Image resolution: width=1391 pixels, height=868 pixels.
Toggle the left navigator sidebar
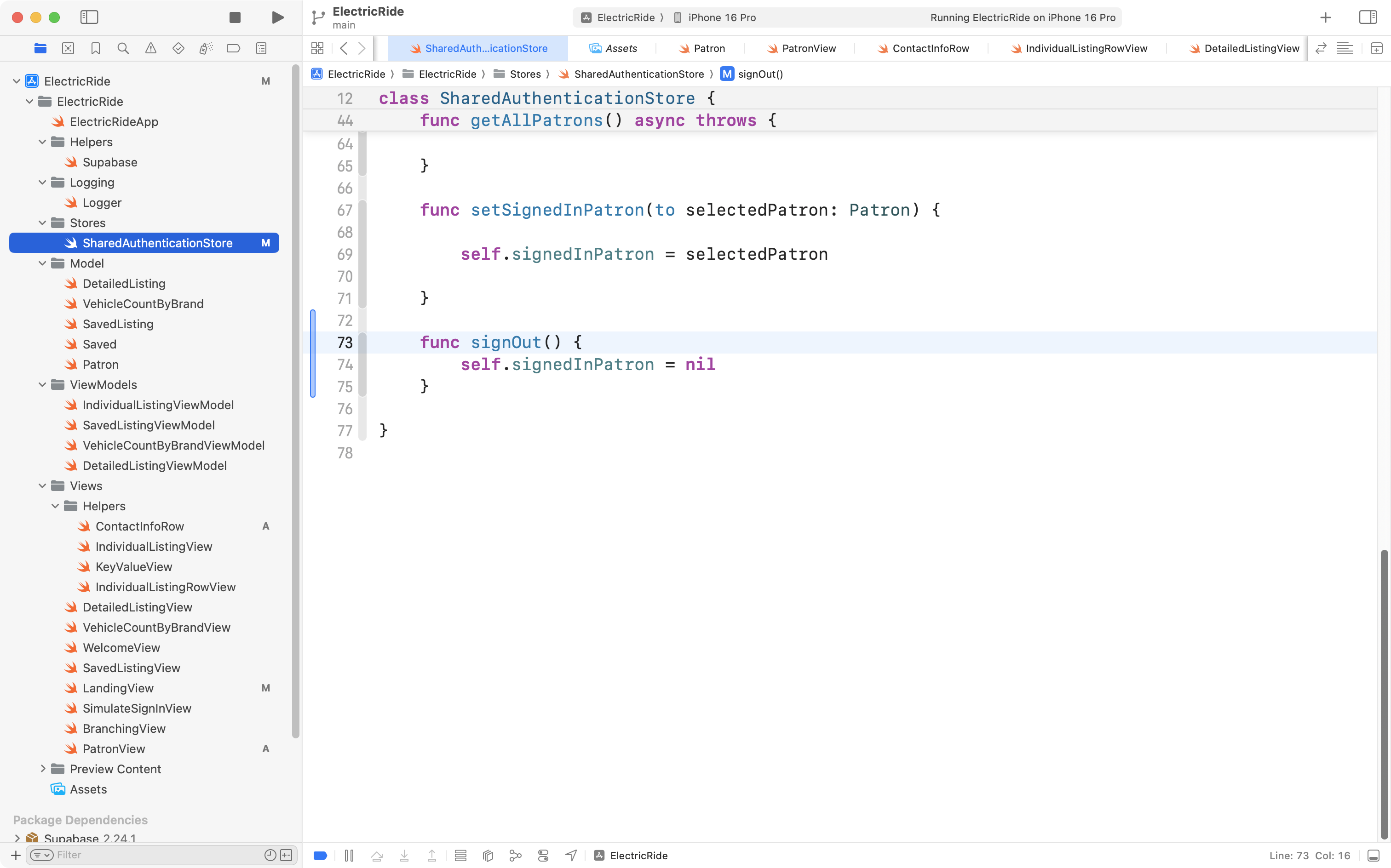[x=89, y=17]
